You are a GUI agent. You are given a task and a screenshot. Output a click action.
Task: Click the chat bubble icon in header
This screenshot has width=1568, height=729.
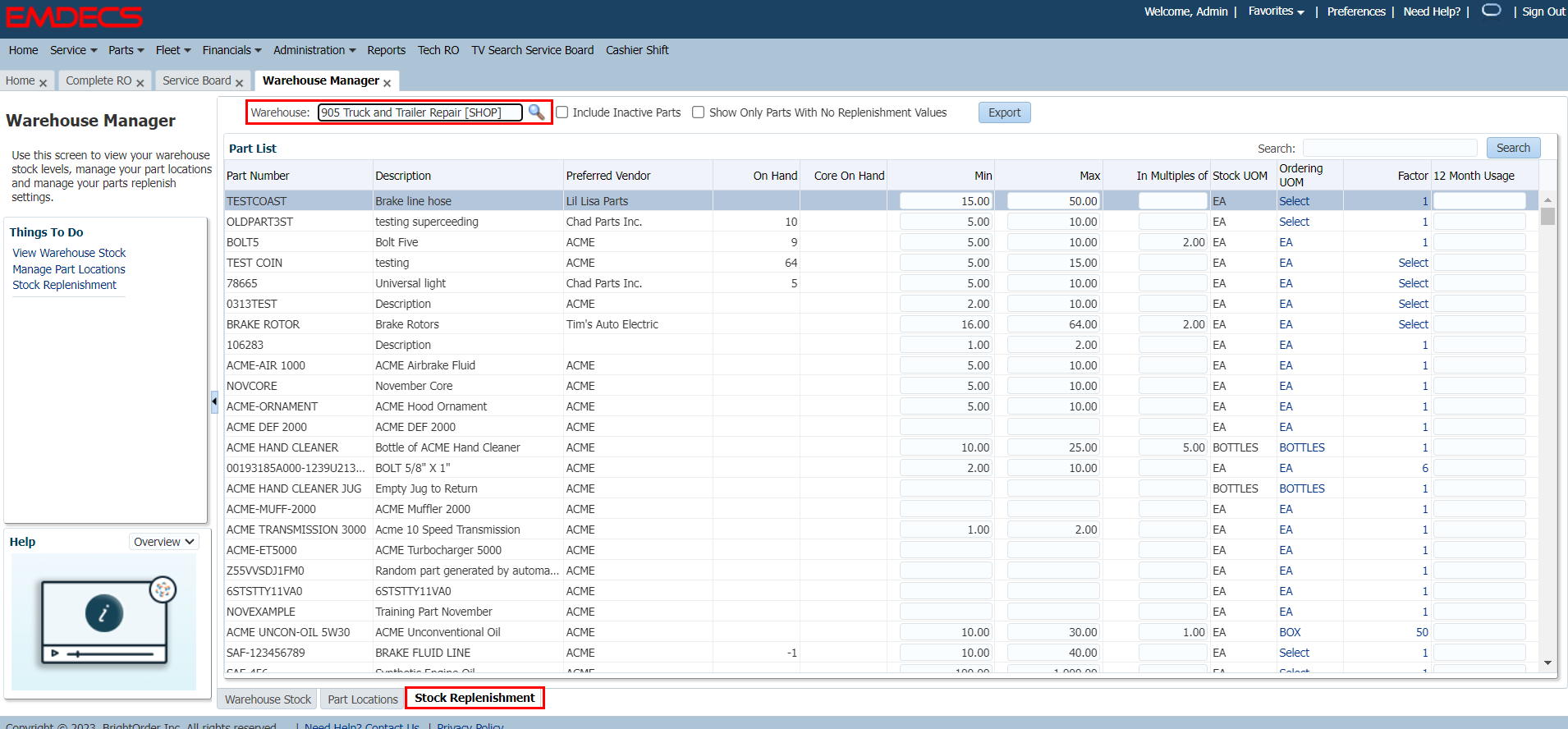pos(1492,11)
